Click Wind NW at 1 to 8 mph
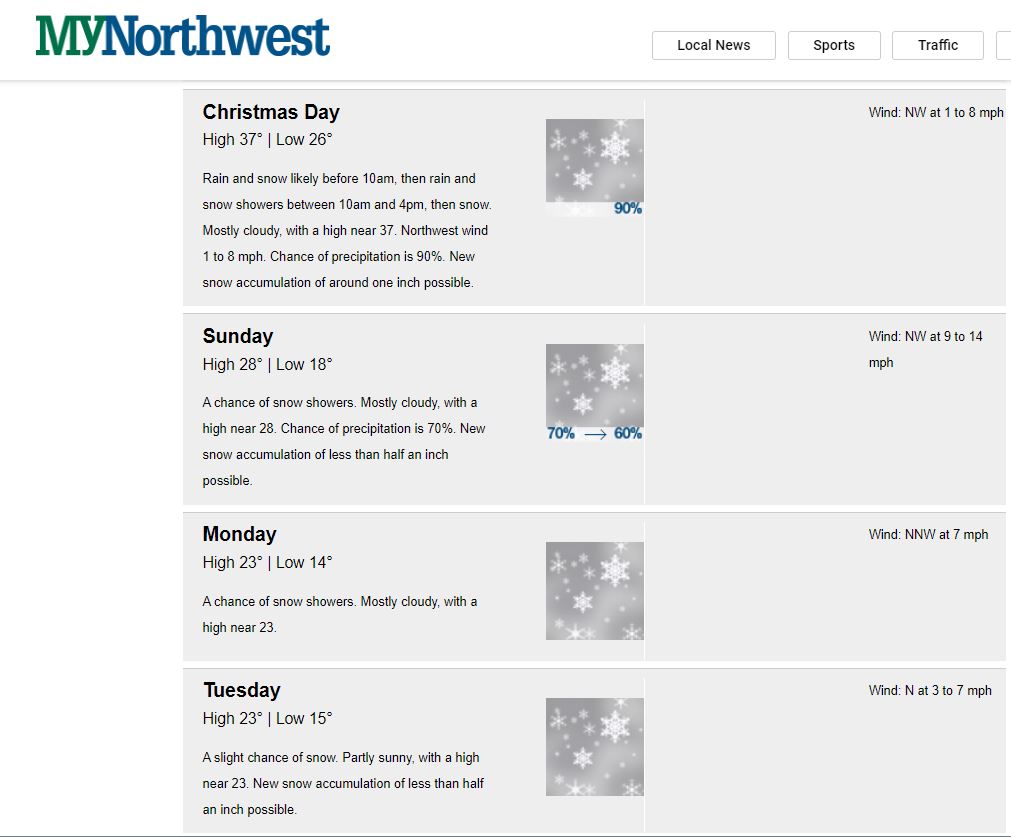The height and width of the screenshot is (837, 1011). pyautogui.click(x=936, y=112)
